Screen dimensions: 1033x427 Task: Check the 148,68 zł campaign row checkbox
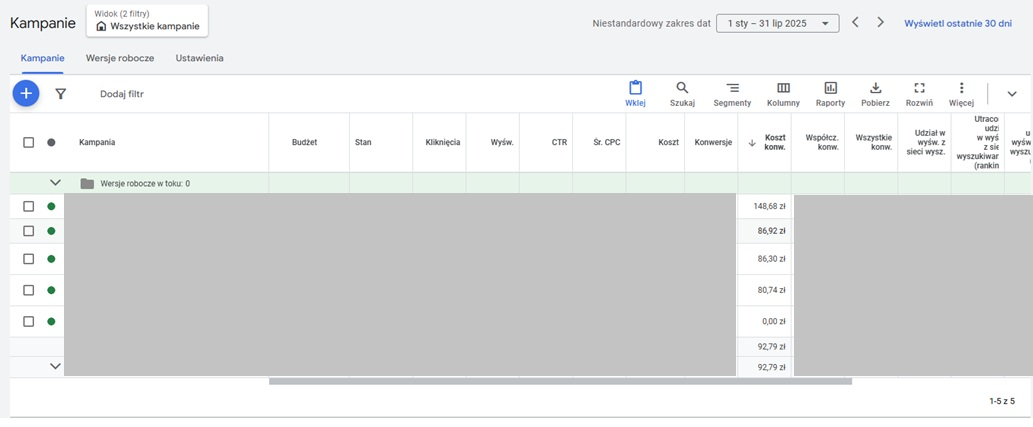tap(28, 206)
